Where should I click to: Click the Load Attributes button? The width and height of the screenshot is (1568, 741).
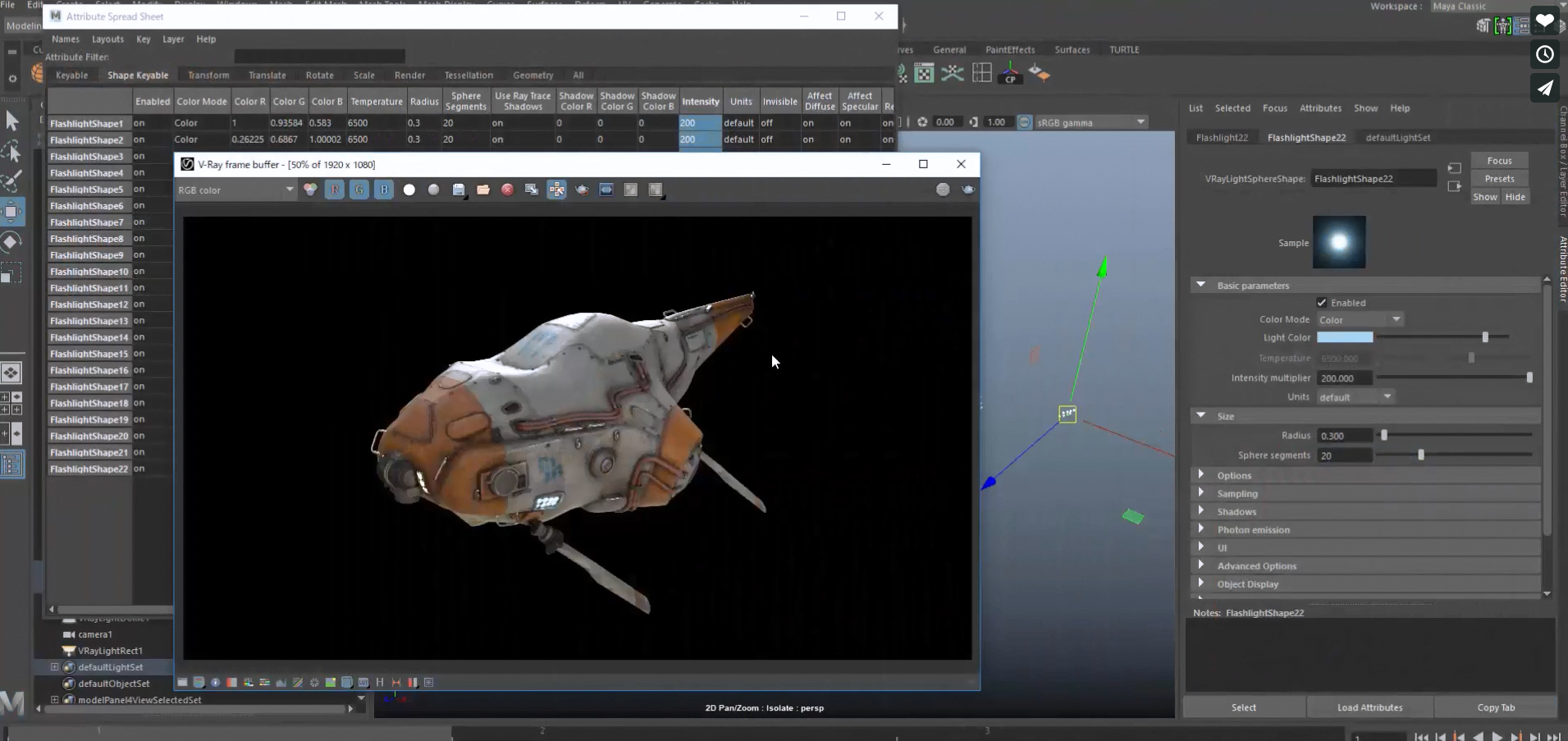[x=1369, y=707]
